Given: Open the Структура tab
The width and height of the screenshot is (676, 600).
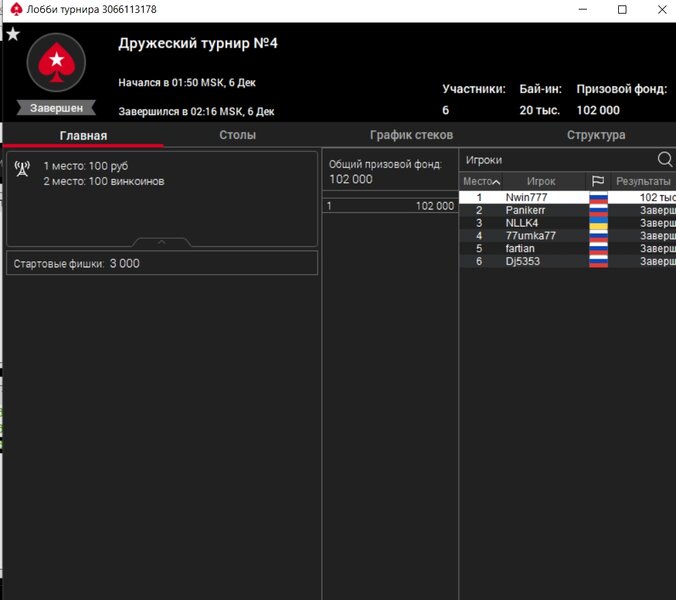Looking at the screenshot, I should coord(596,135).
